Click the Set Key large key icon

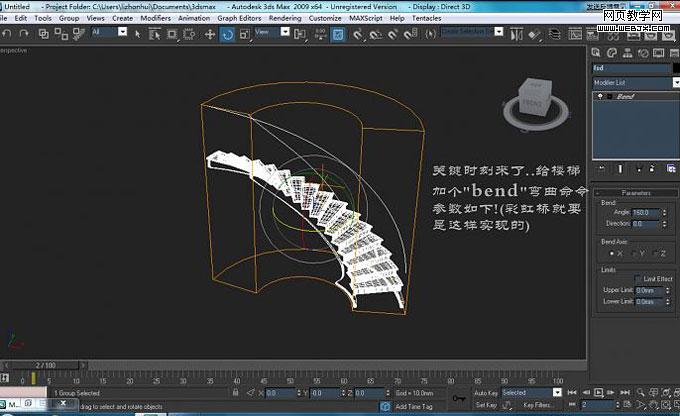tap(459, 399)
